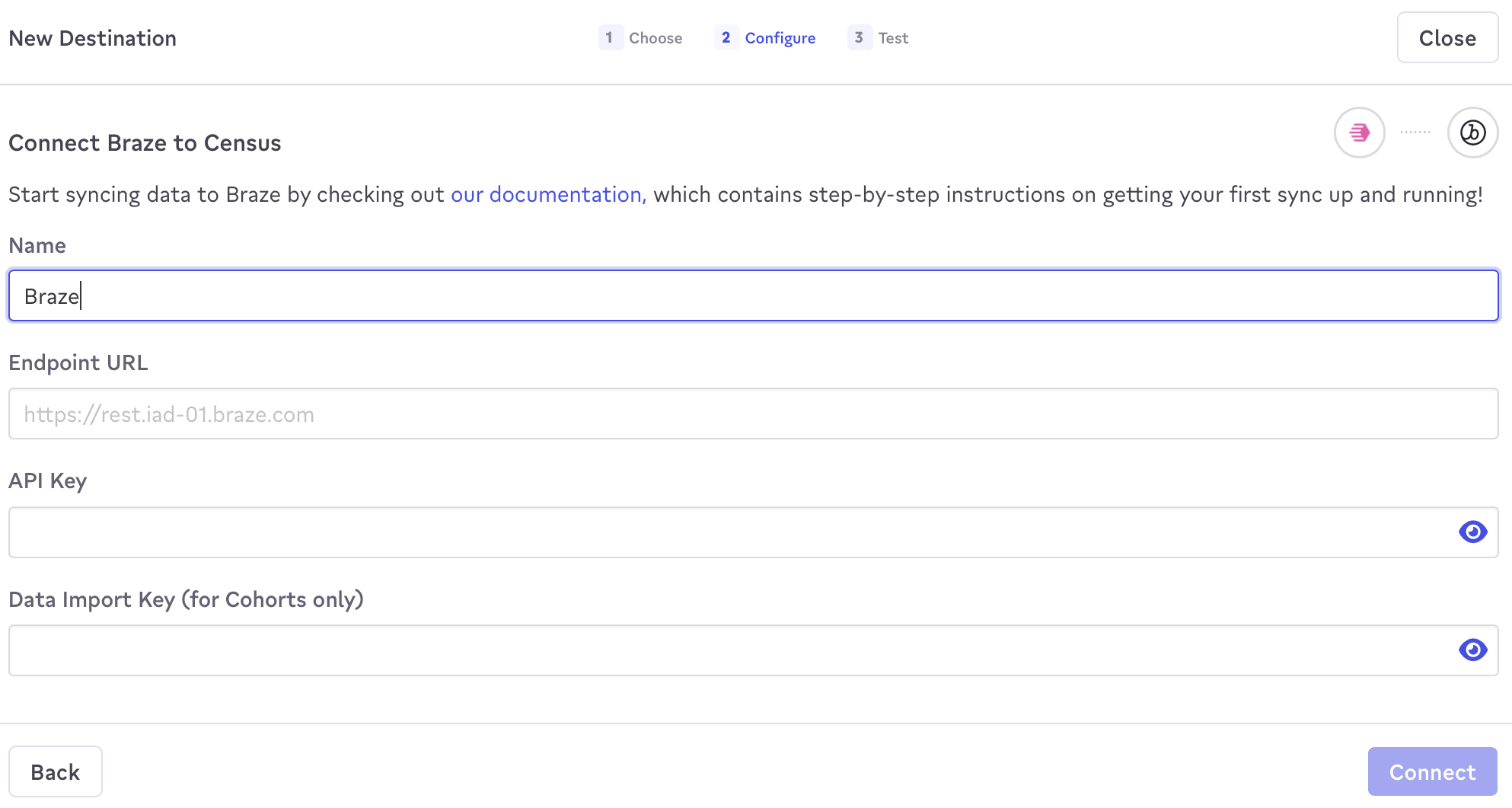1512x808 pixels.
Task: Click the "Endpoint URL" label text
Action: tap(78, 363)
